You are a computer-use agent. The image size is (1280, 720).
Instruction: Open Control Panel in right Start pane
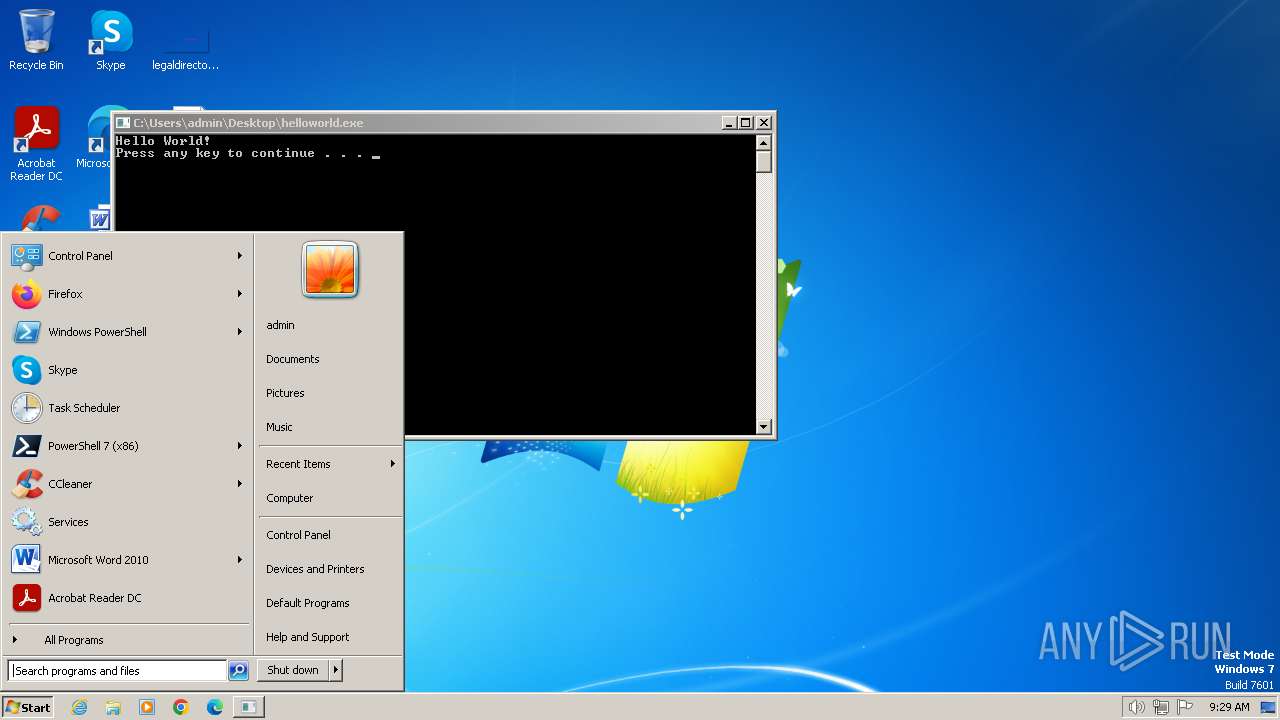[x=330, y=535]
